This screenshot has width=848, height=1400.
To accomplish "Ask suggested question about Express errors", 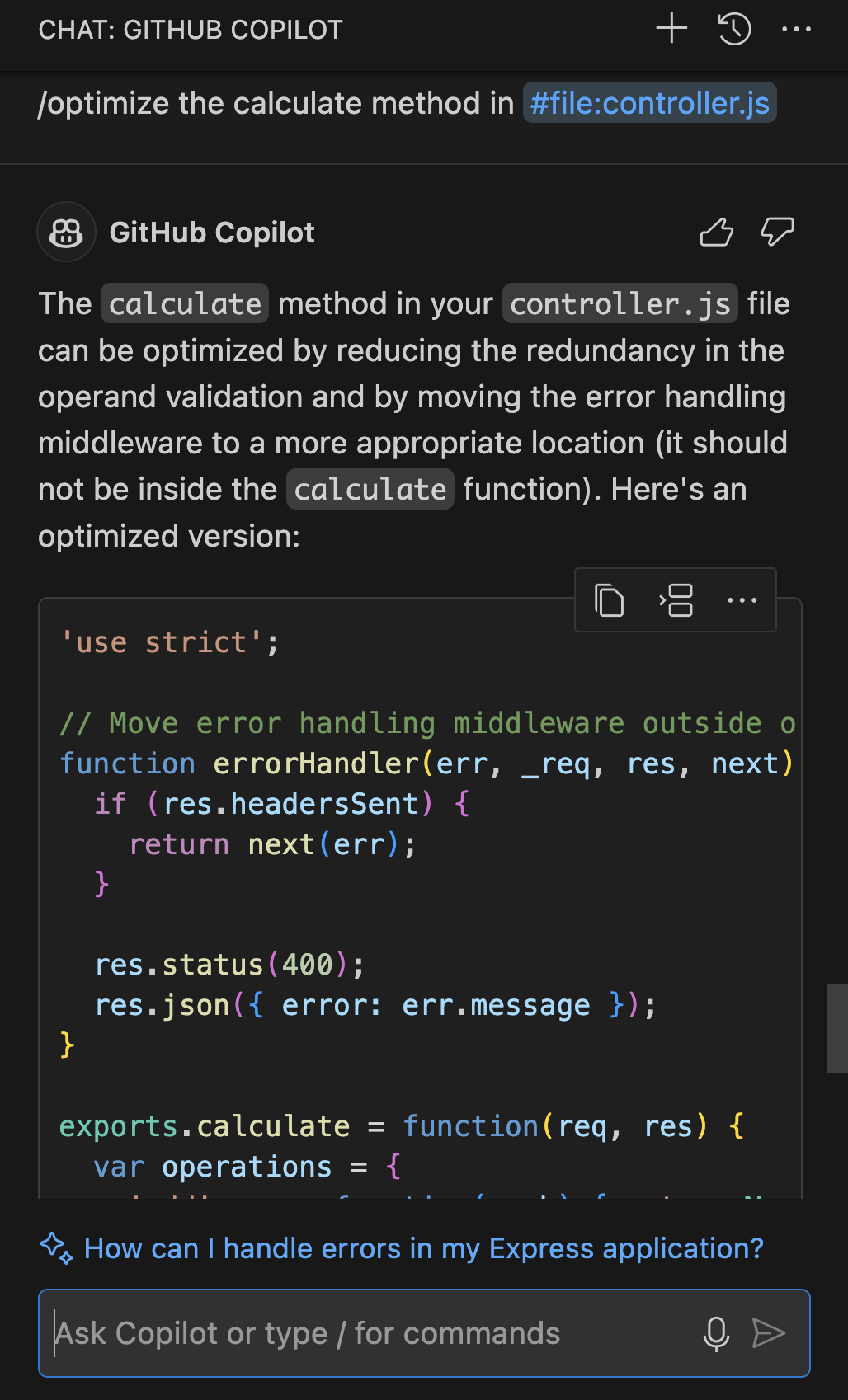I will tap(424, 1248).
